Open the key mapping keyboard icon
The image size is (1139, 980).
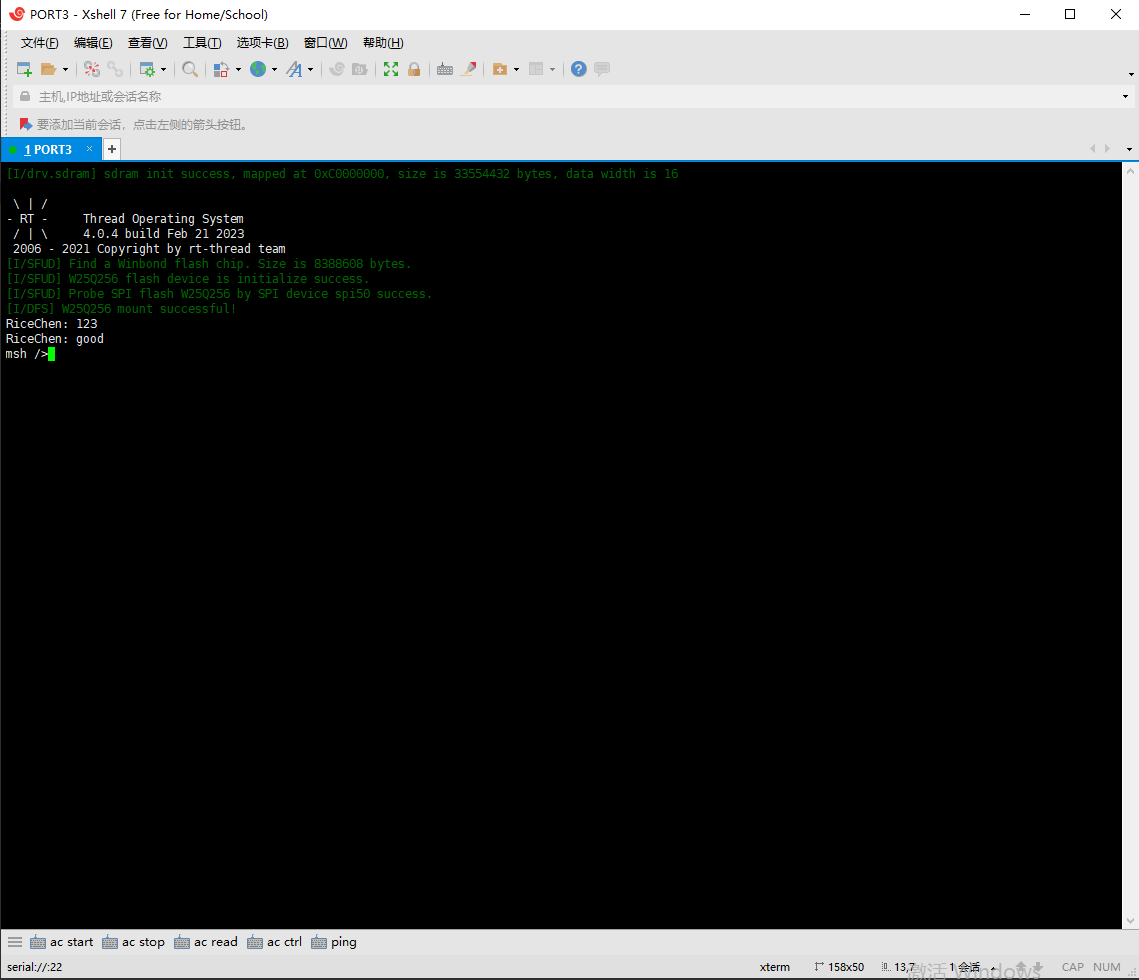(x=445, y=69)
